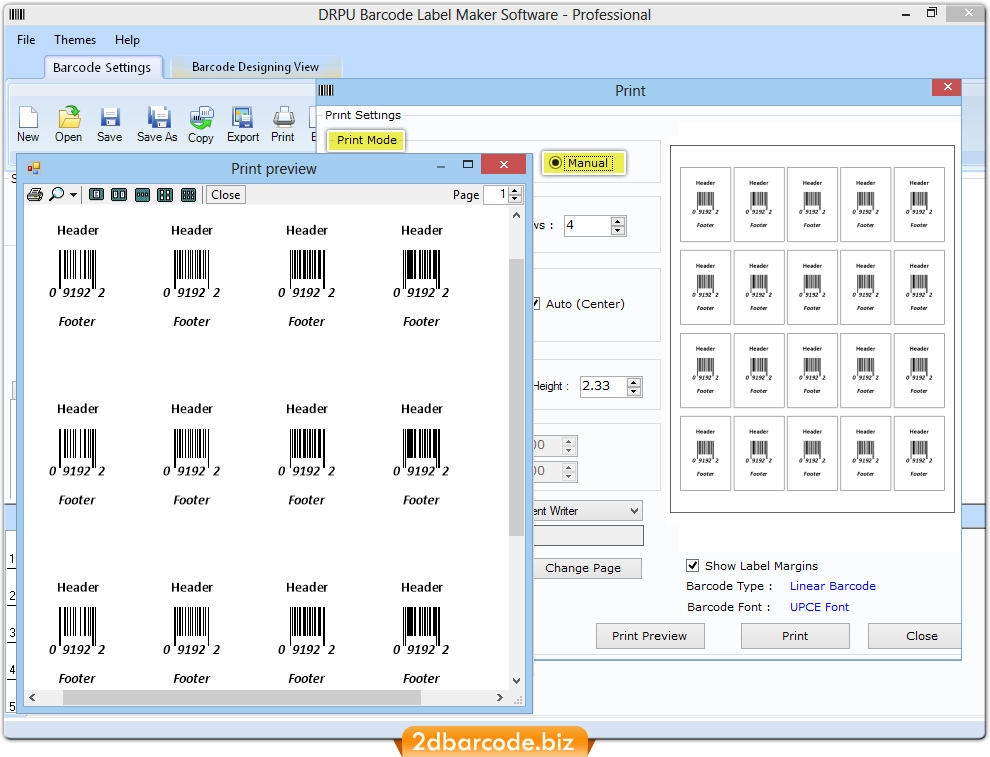990x757 pixels.
Task: Click the Save As icon
Action: click(x=158, y=117)
